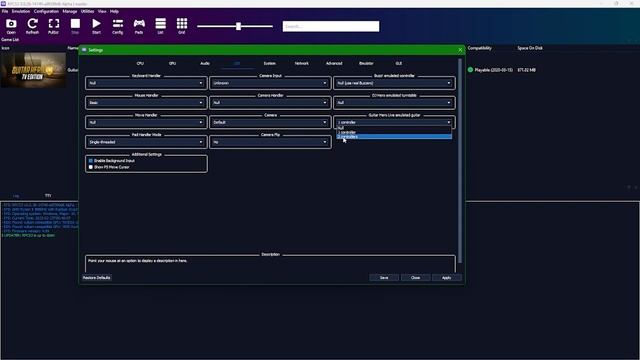
Task: Open the Configuration menu
Action: pyautogui.click(x=46, y=11)
